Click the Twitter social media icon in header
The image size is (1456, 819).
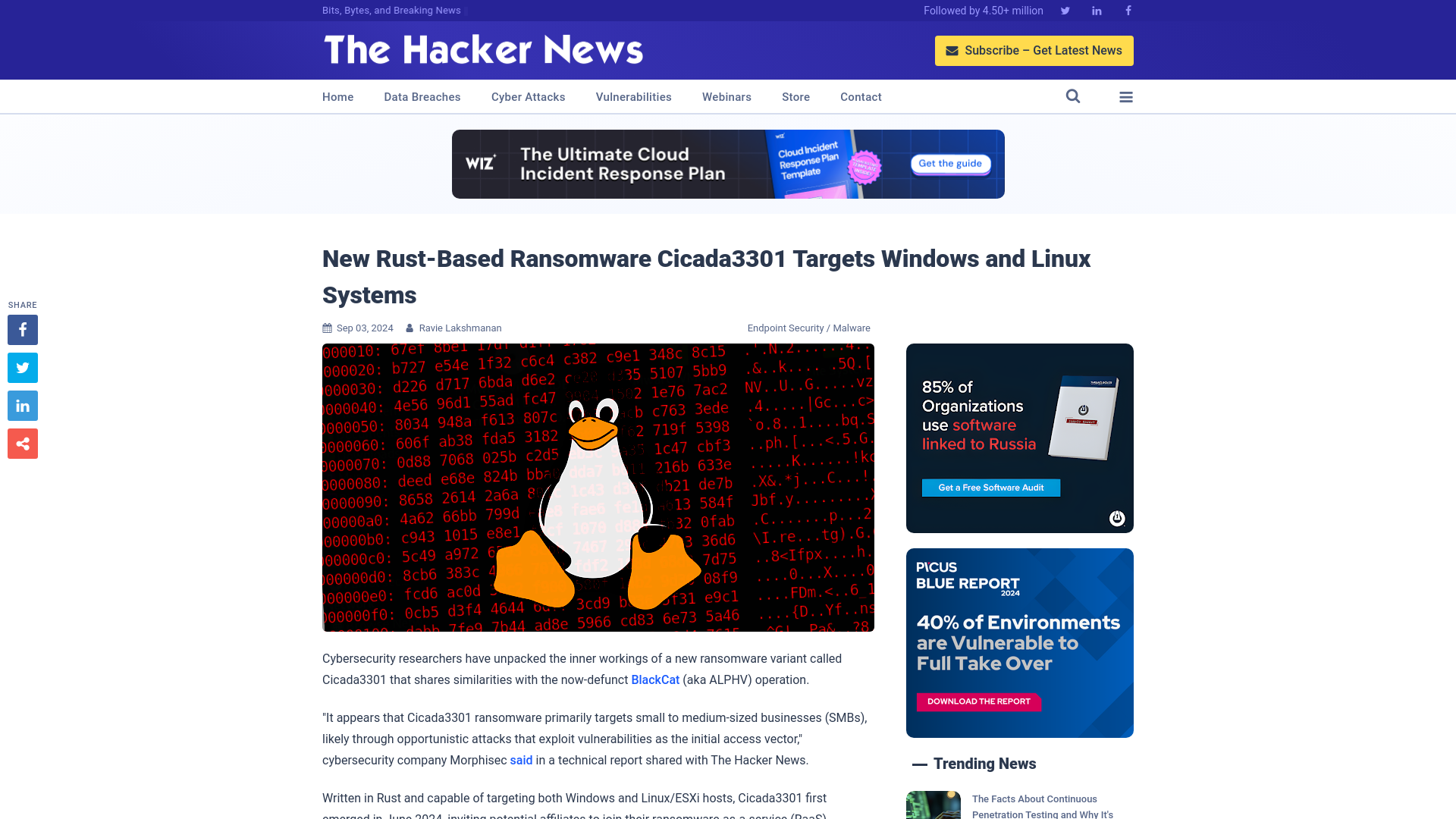click(x=1065, y=10)
